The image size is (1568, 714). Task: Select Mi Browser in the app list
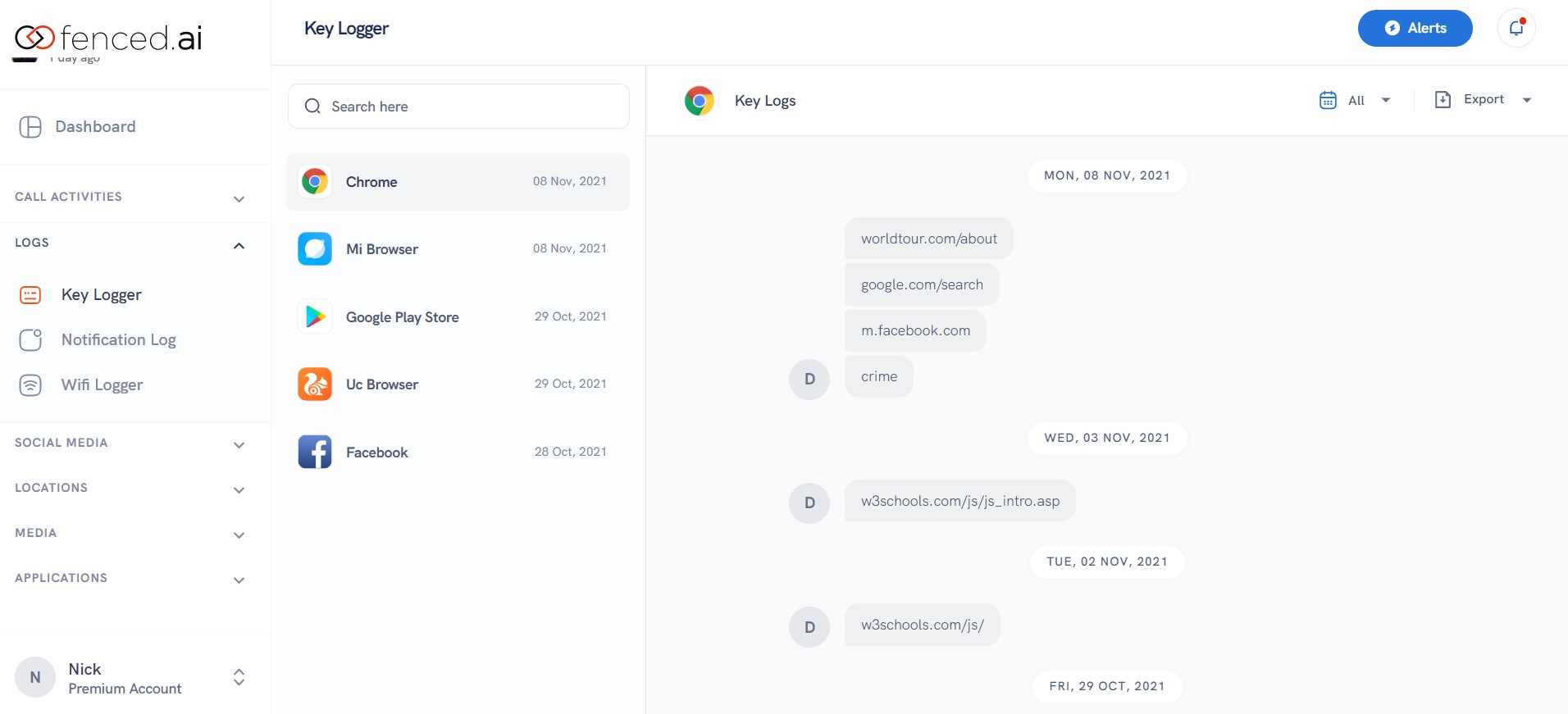(458, 249)
